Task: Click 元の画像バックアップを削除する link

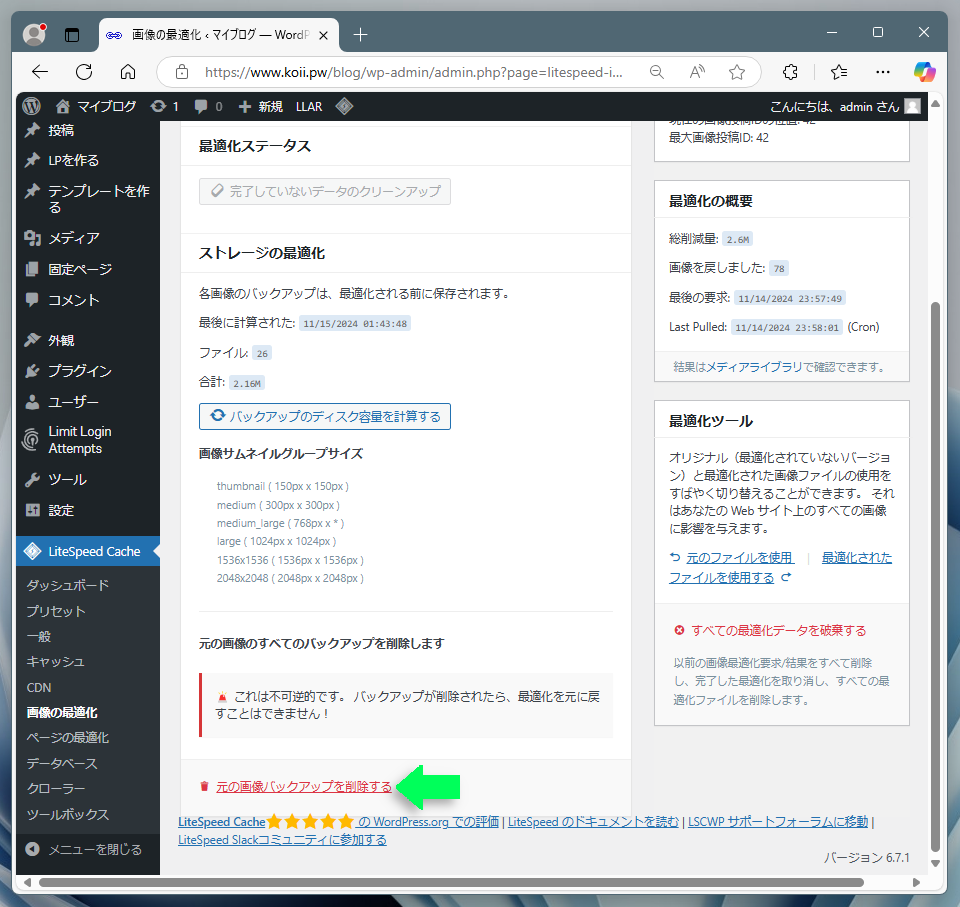Action: pyautogui.click(x=304, y=786)
